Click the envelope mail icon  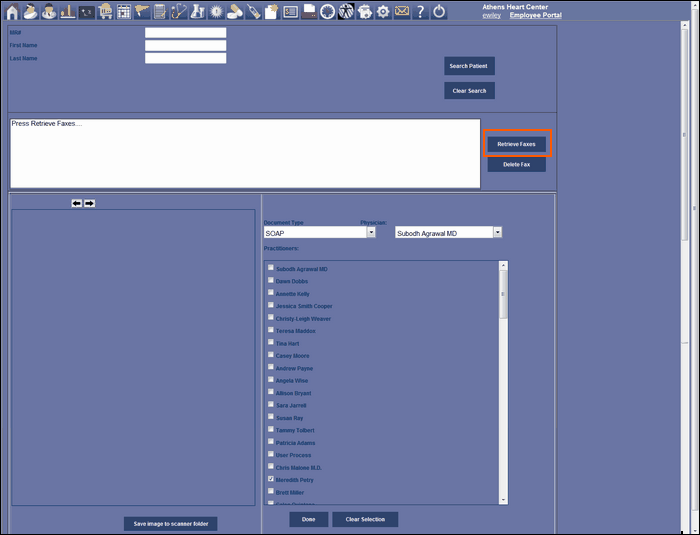point(401,12)
